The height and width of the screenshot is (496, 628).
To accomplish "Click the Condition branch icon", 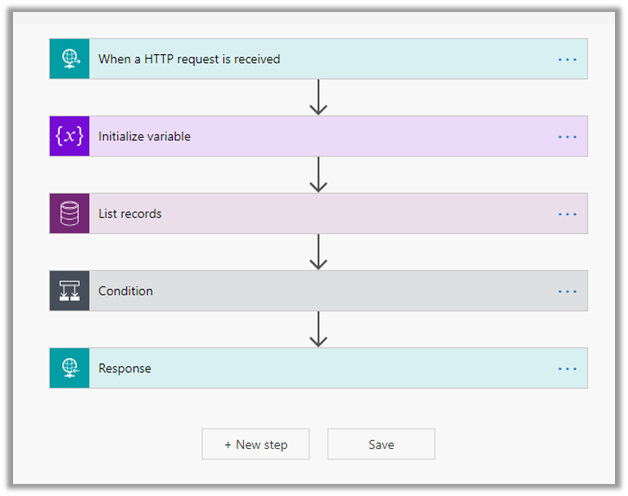I will coord(69,291).
